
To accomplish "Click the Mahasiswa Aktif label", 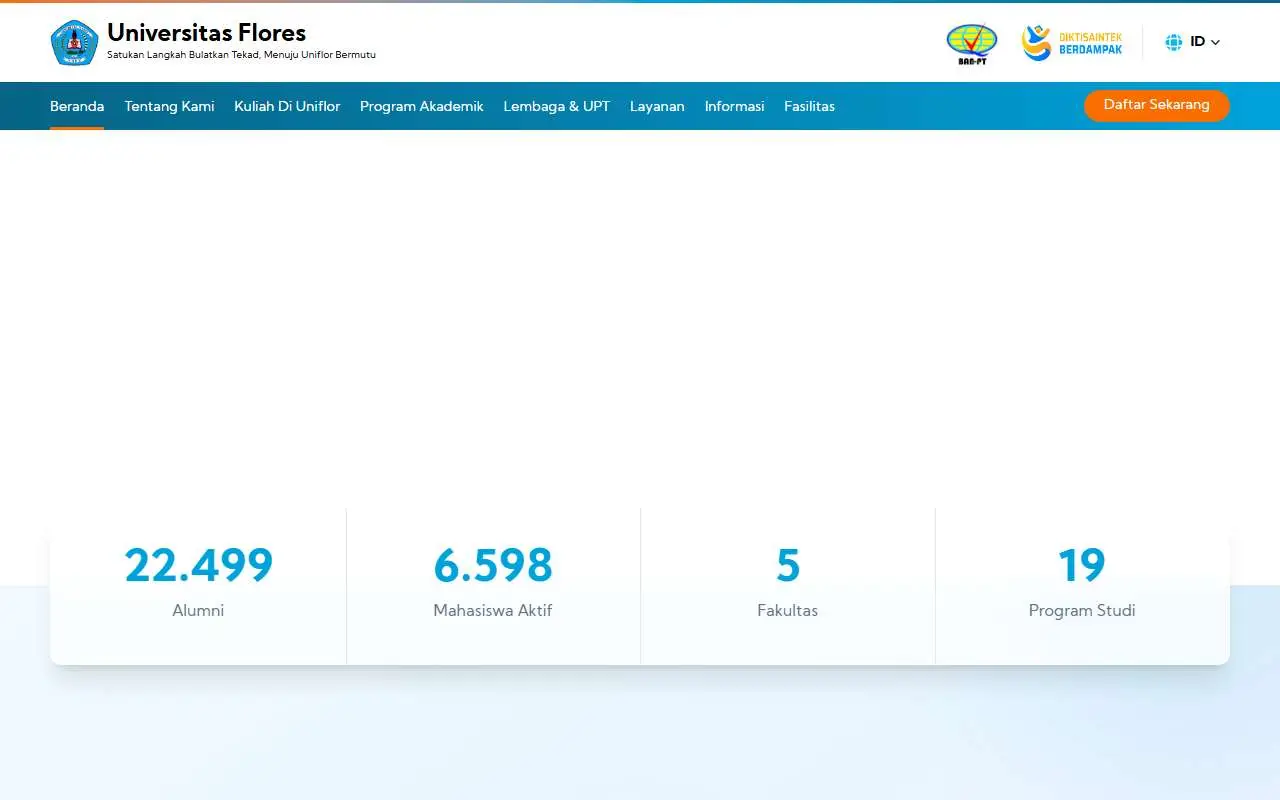I will coord(492,610).
